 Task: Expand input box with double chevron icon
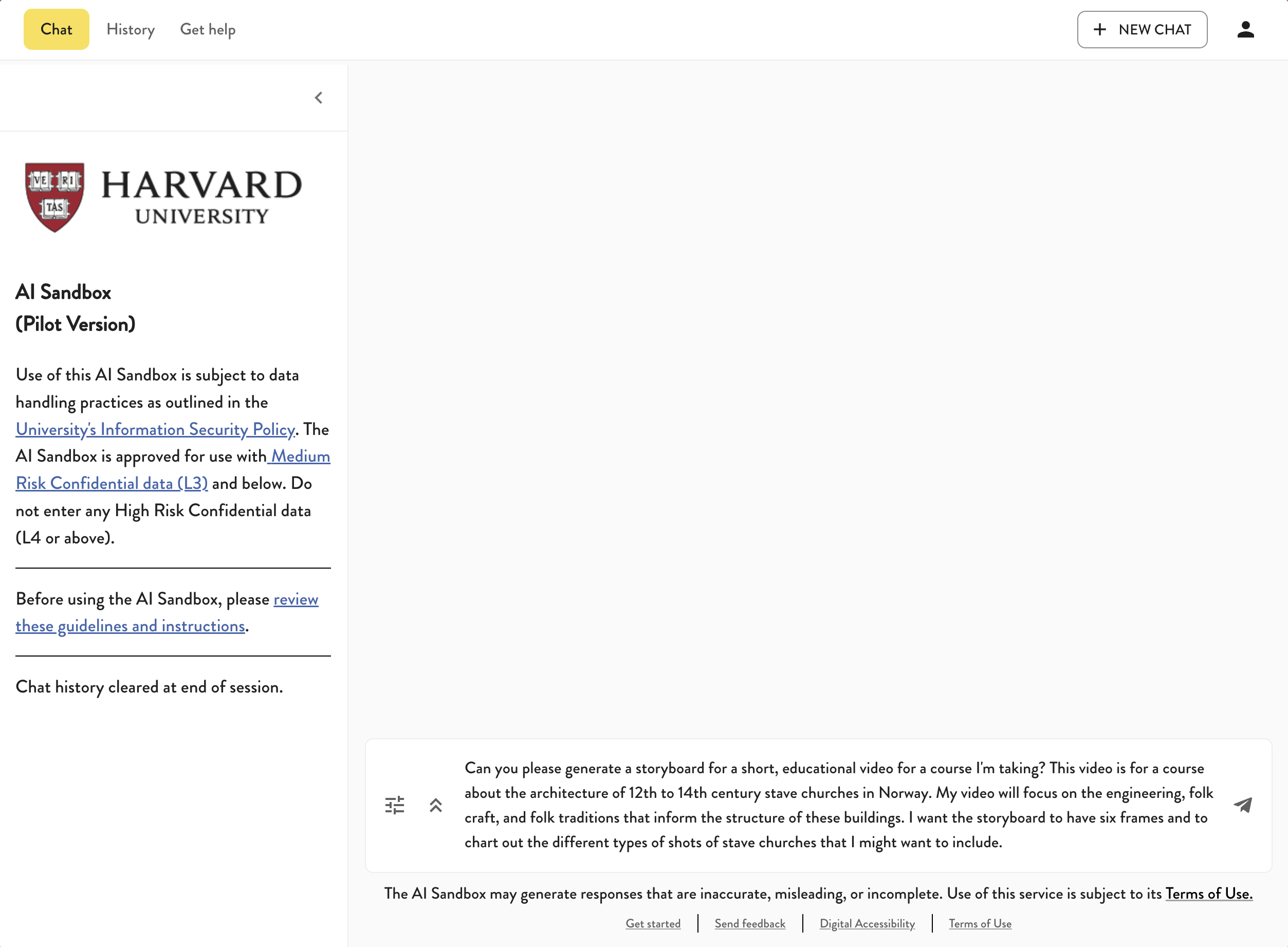(x=435, y=805)
